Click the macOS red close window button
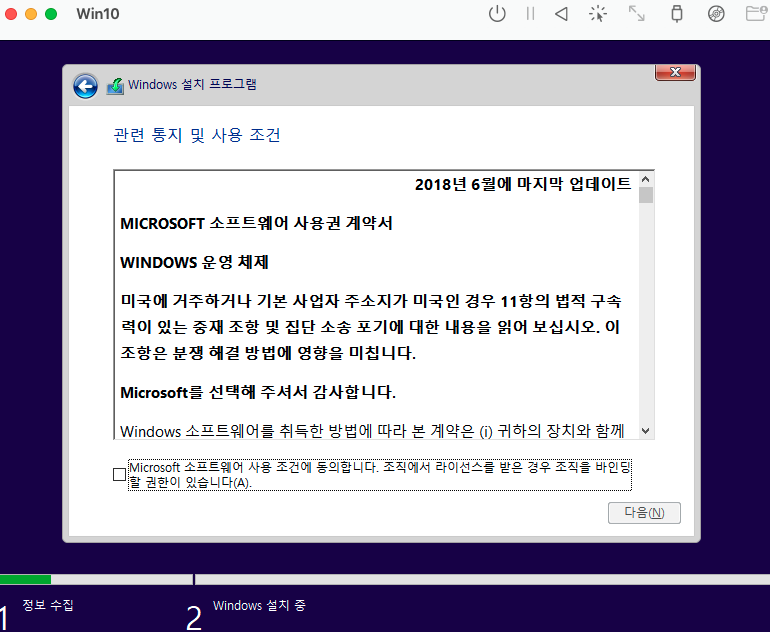 pyautogui.click(x=11, y=14)
